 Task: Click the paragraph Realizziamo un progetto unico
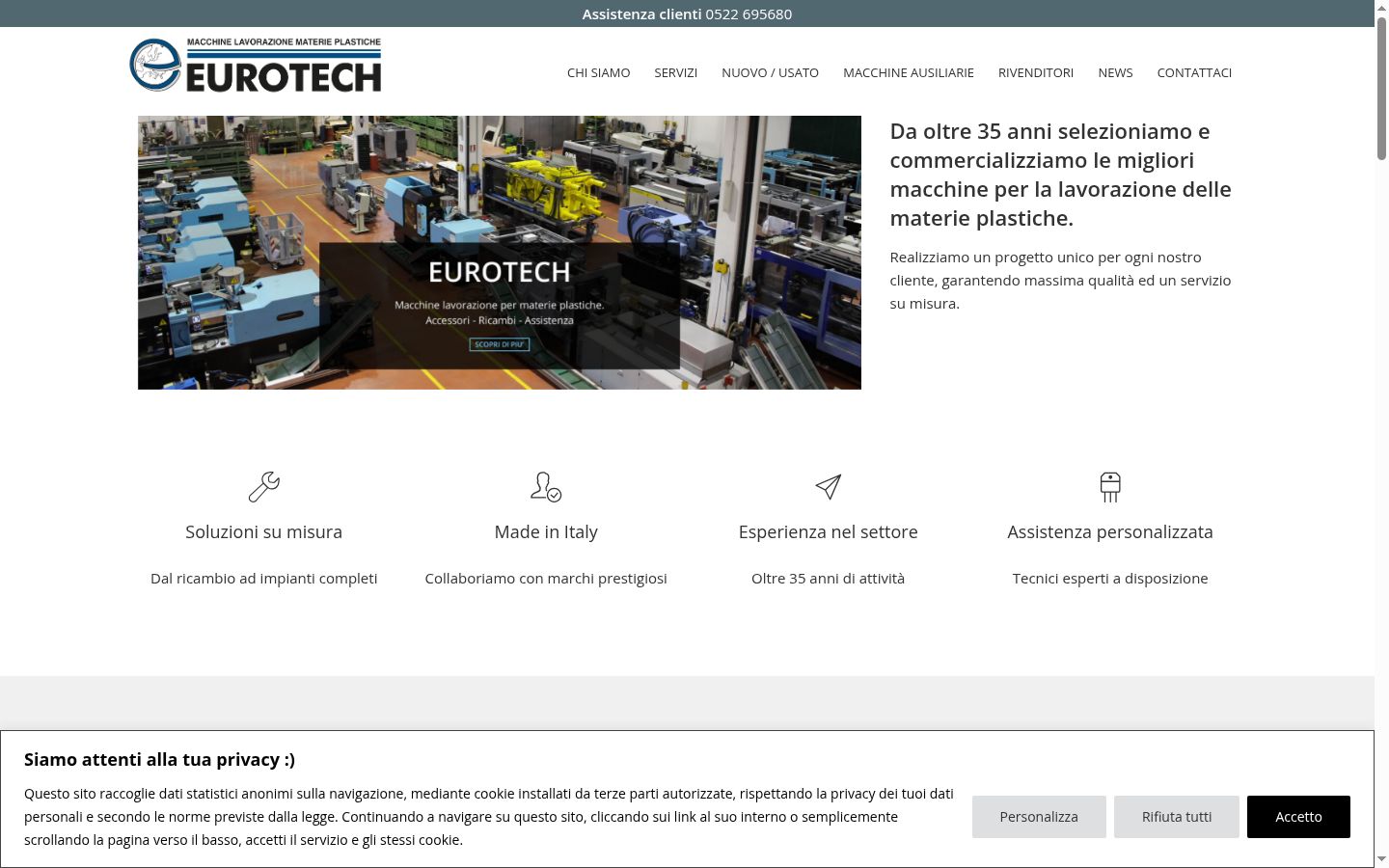point(1061,280)
